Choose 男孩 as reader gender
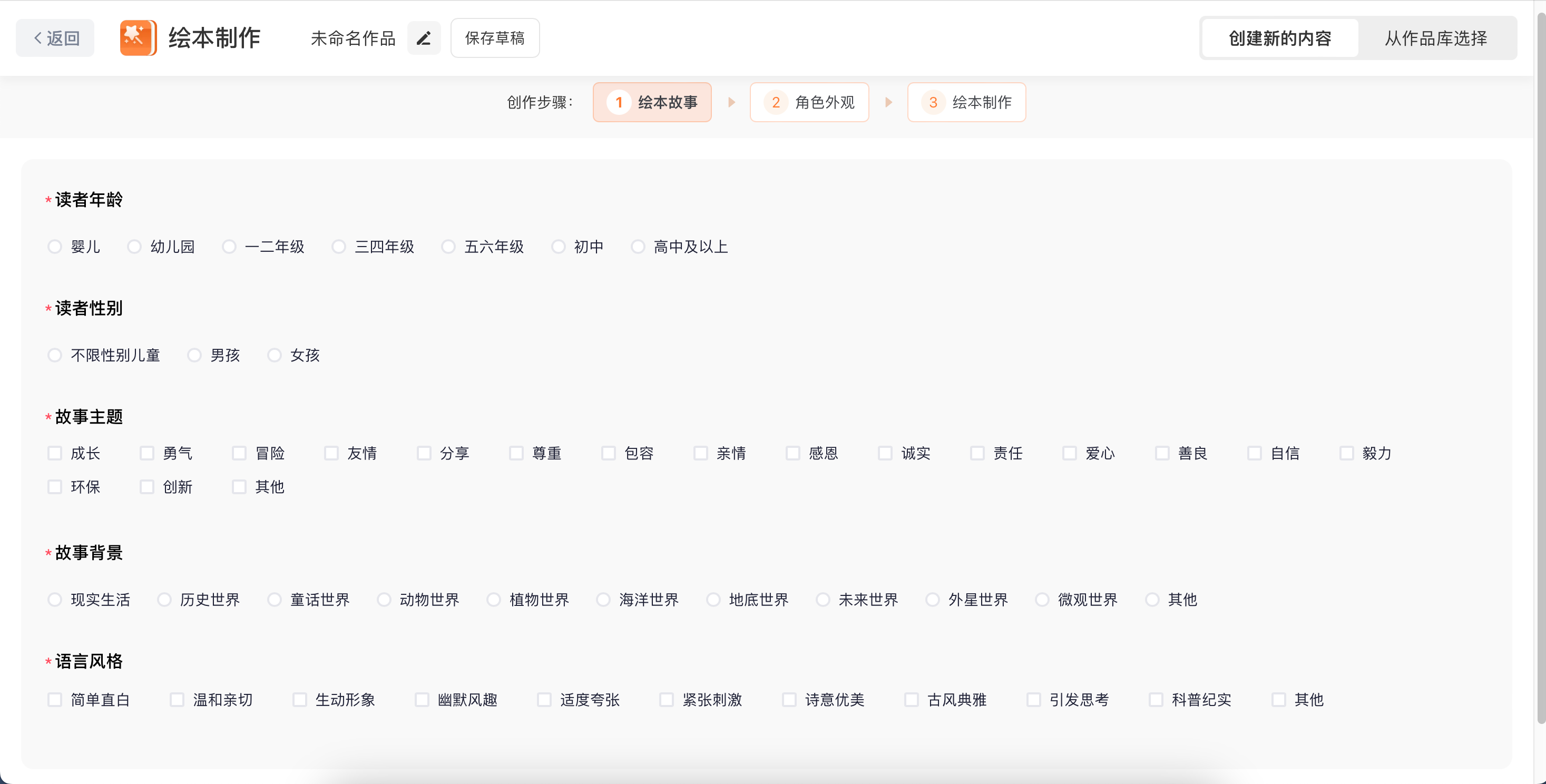The width and height of the screenshot is (1546, 784). (x=194, y=355)
